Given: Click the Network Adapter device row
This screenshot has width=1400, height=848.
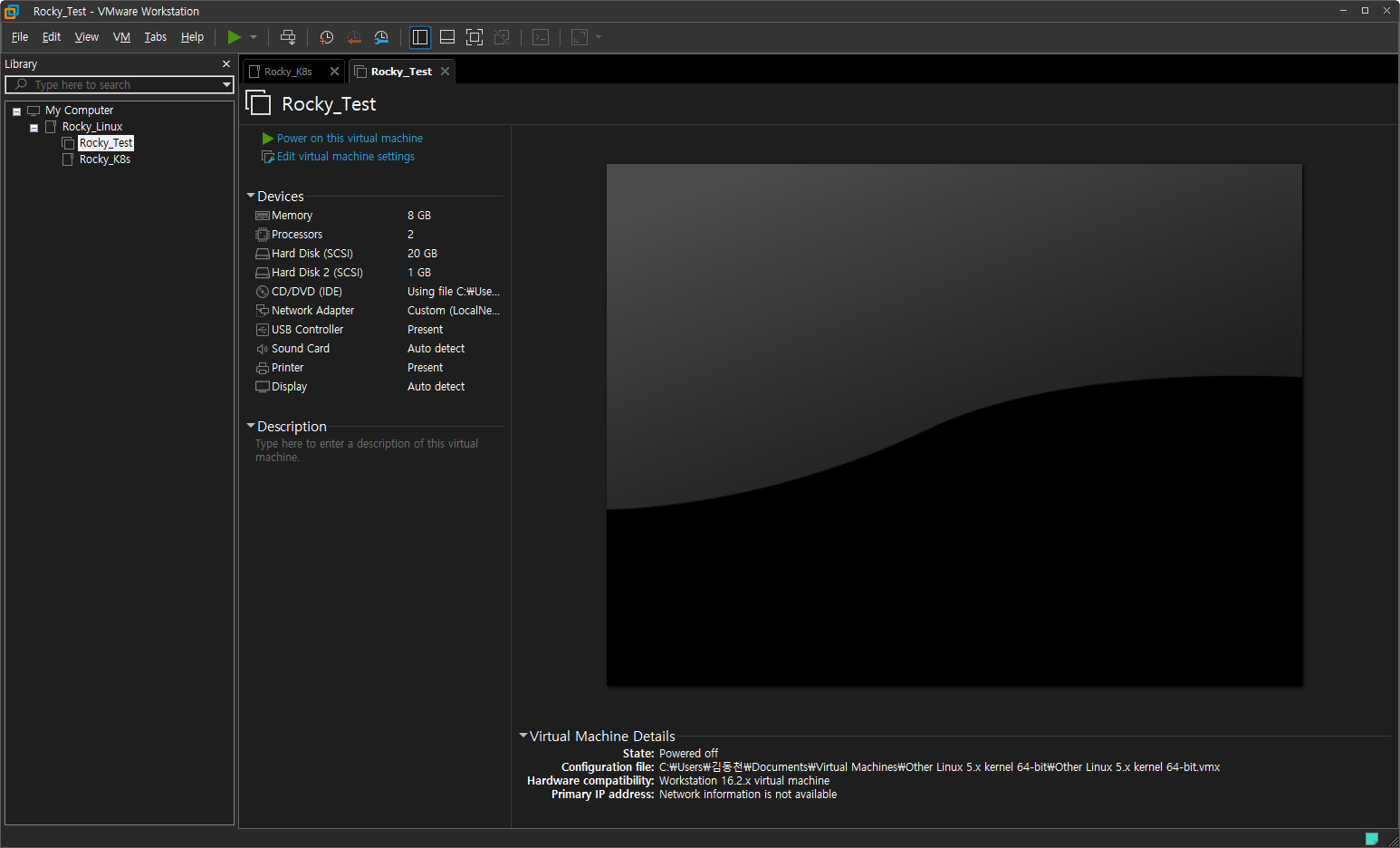Looking at the screenshot, I should click(x=378, y=311).
